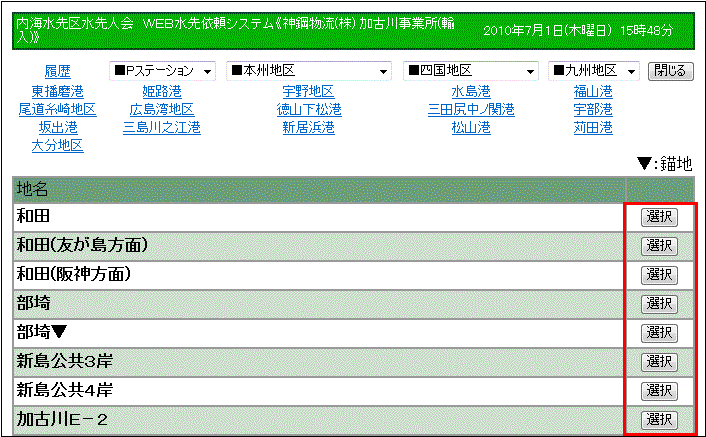Open the 大分地区 link

pyautogui.click(x=58, y=145)
